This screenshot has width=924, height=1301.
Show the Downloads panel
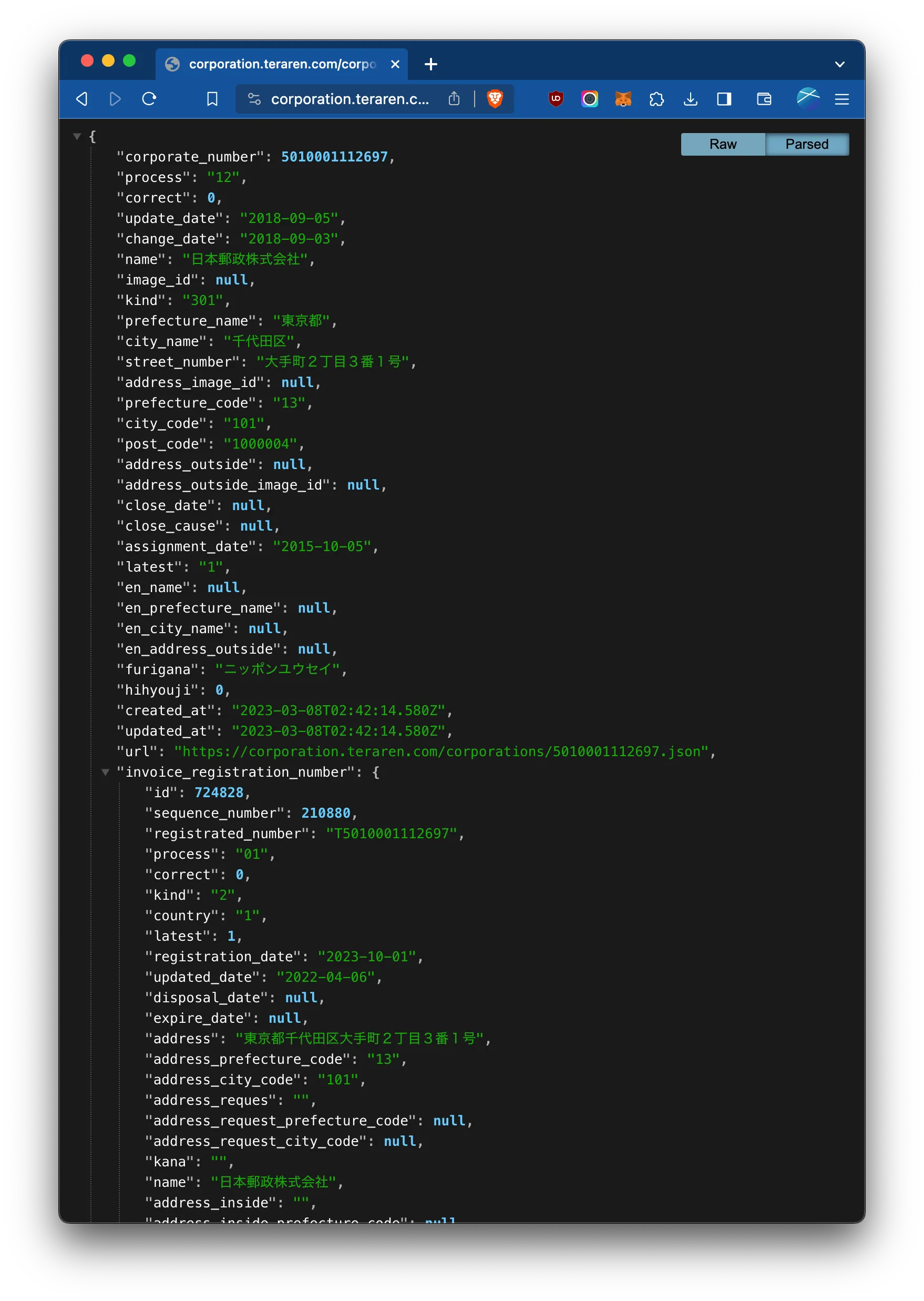tap(690, 99)
